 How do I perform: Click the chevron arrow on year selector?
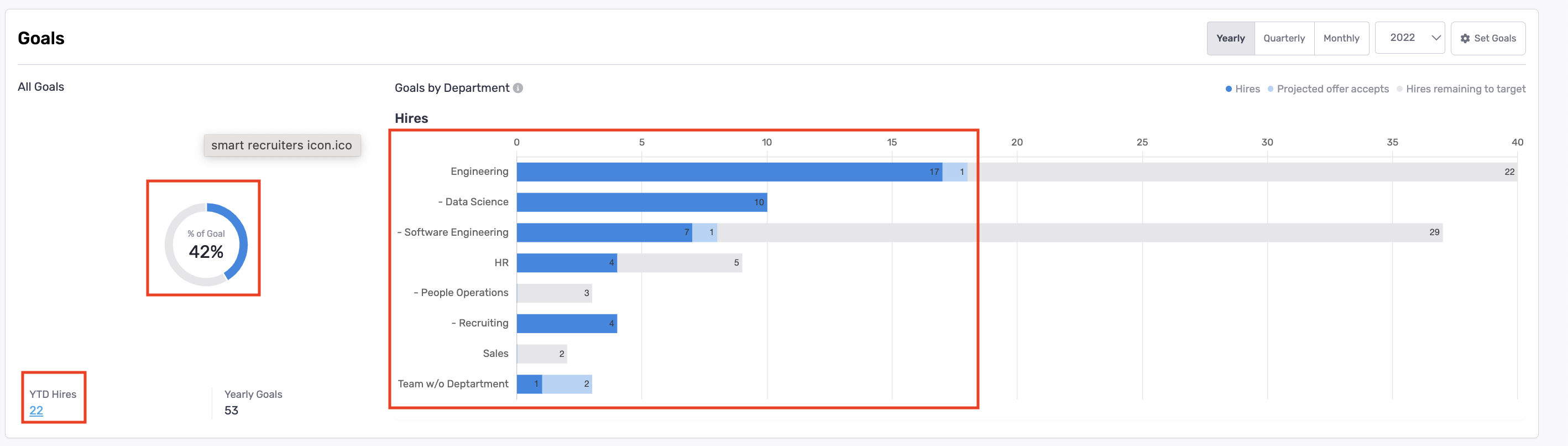[x=1435, y=38]
